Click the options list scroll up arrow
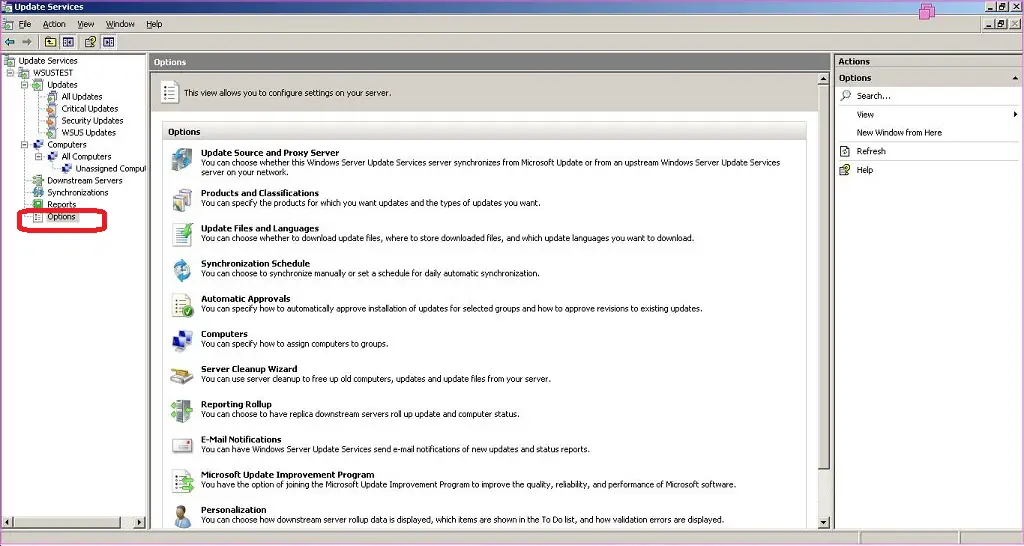This screenshot has height=546, width=1024. [824, 79]
